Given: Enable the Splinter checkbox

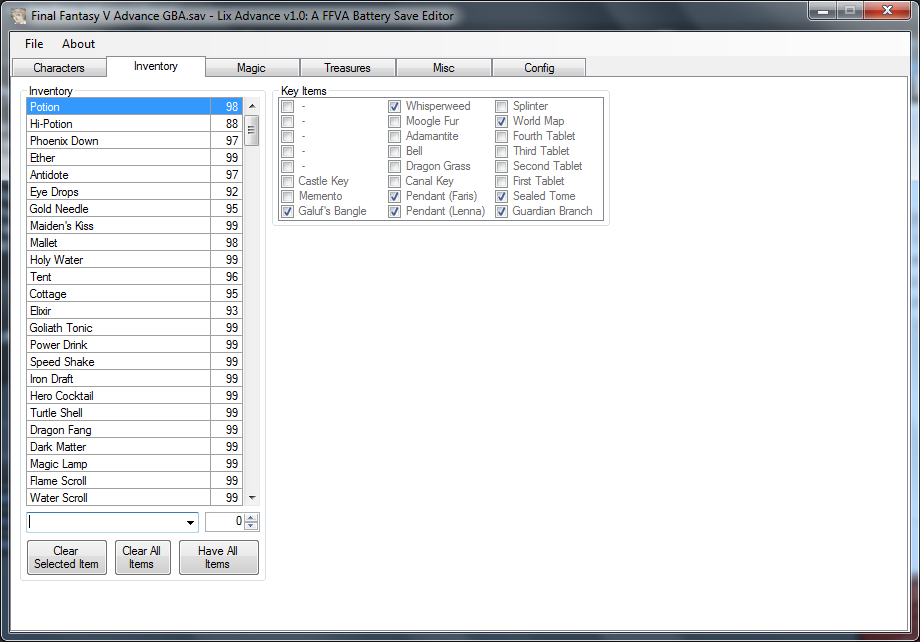Looking at the screenshot, I should [502, 107].
